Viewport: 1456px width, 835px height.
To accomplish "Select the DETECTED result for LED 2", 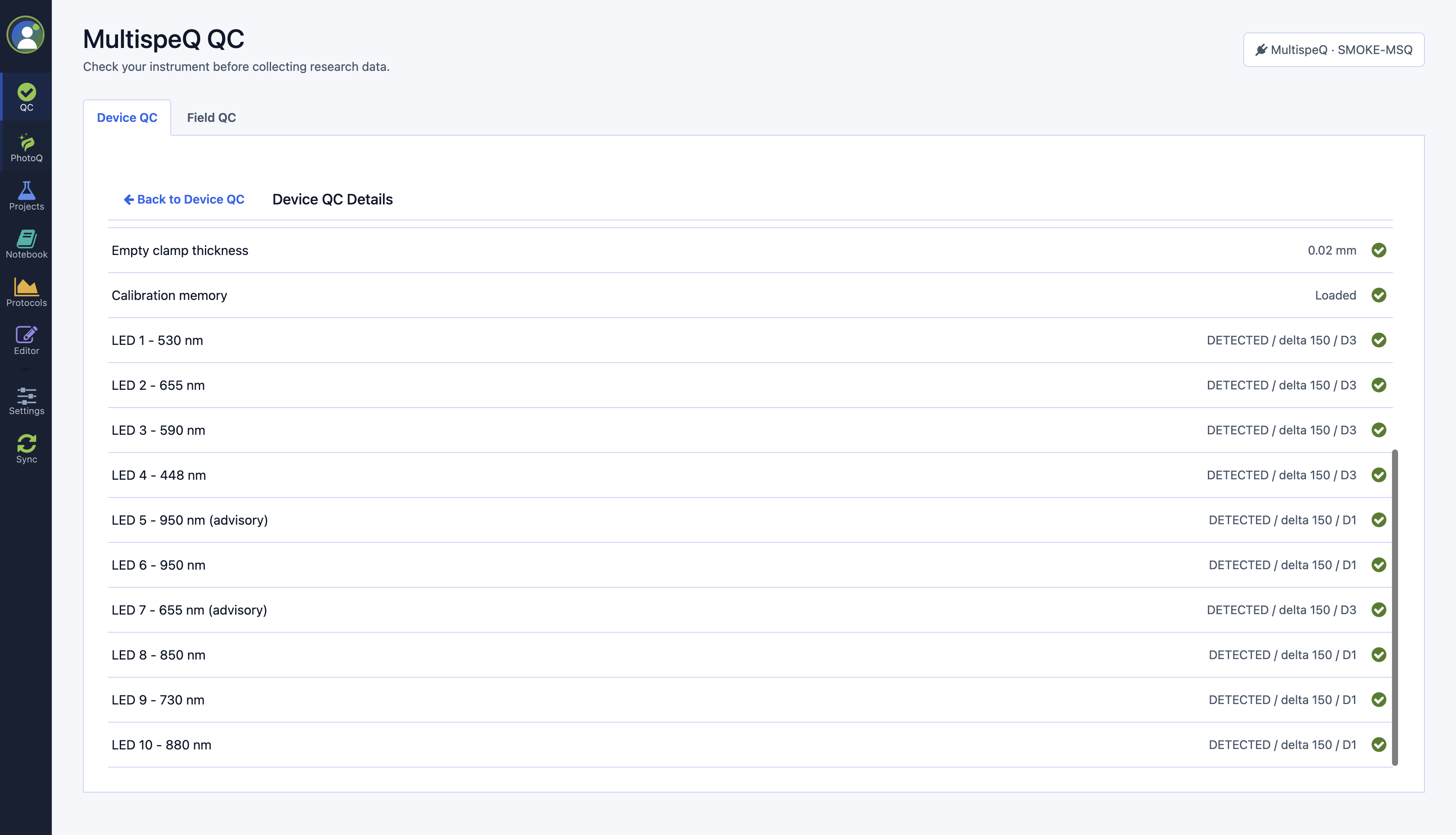I will pos(1282,386).
